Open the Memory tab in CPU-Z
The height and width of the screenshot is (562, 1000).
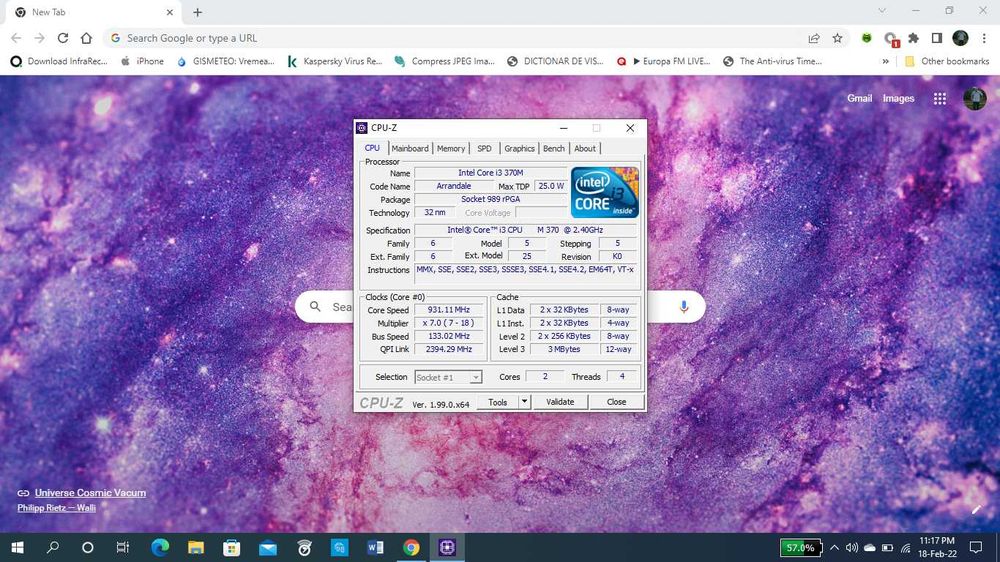[x=451, y=148]
